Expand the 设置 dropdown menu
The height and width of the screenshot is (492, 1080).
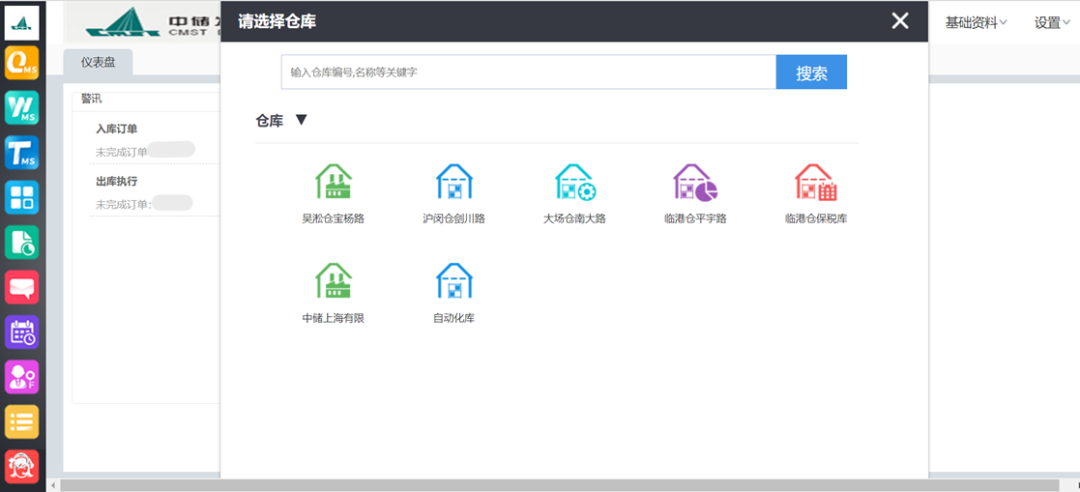point(1052,22)
